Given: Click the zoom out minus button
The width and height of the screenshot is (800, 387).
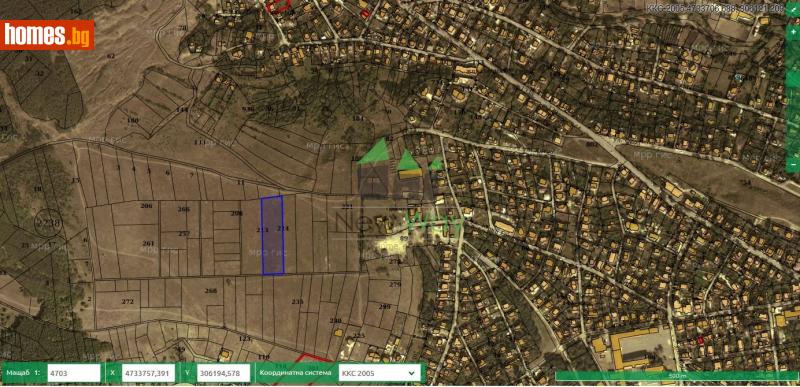Looking at the screenshot, I should pyautogui.click(x=792, y=165).
